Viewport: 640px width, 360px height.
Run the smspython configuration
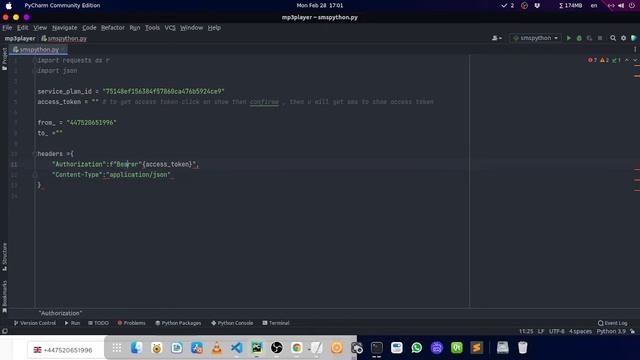[x=569, y=38]
